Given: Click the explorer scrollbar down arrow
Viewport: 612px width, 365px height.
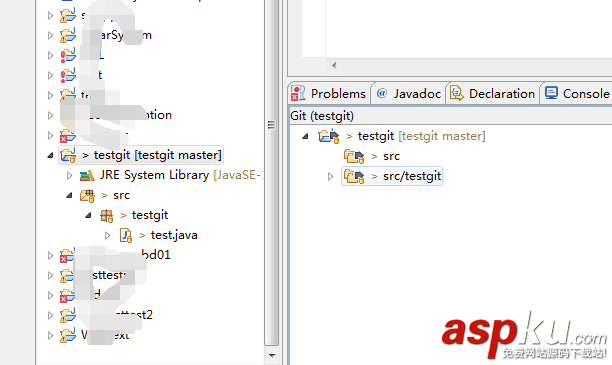Looking at the screenshot, I should click(x=272, y=356).
